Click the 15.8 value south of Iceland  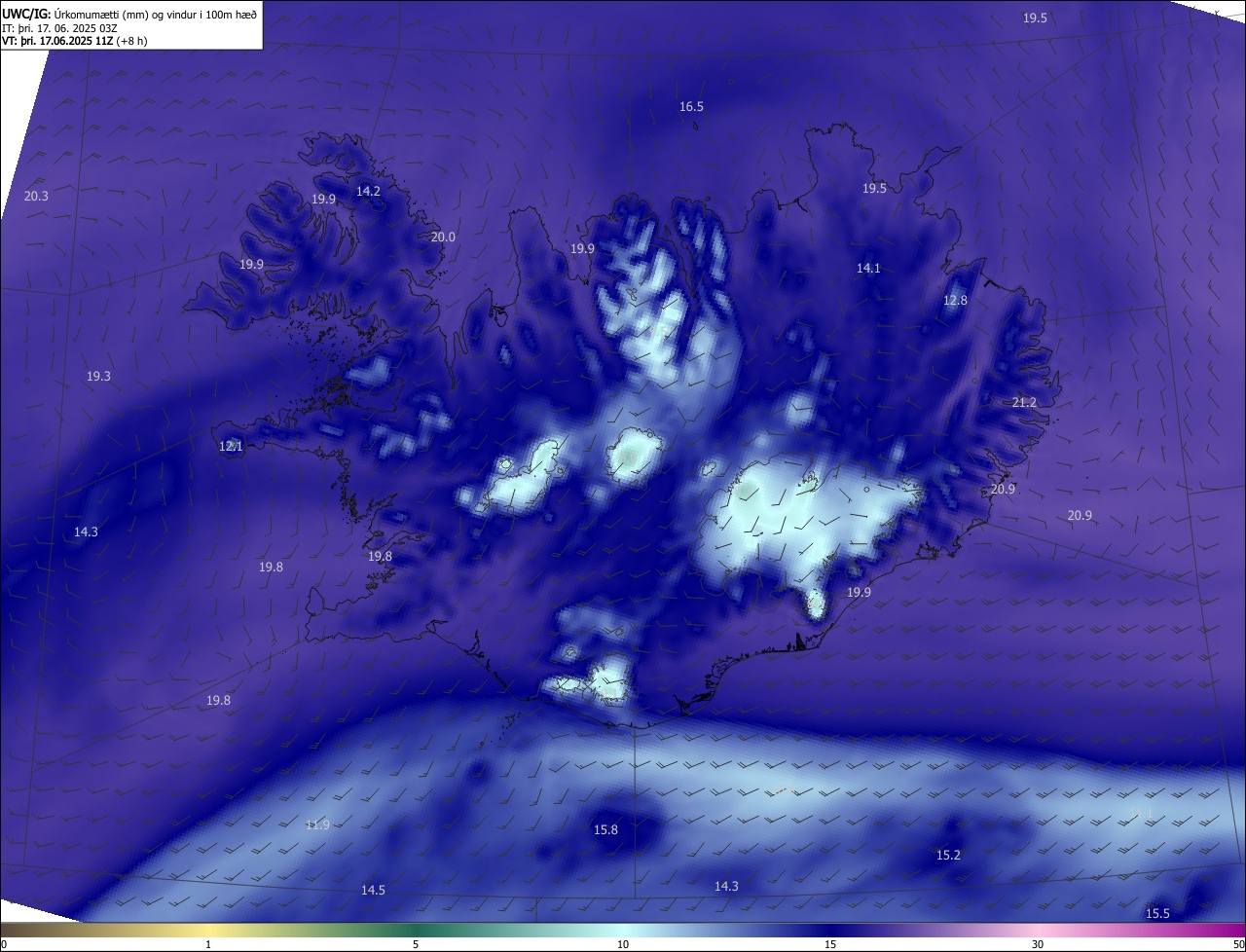[605, 830]
